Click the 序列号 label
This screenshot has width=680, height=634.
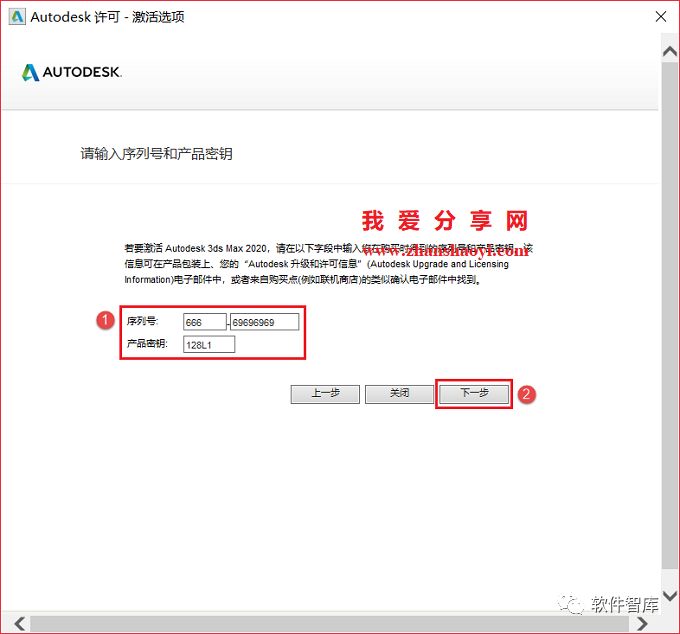[142, 321]
